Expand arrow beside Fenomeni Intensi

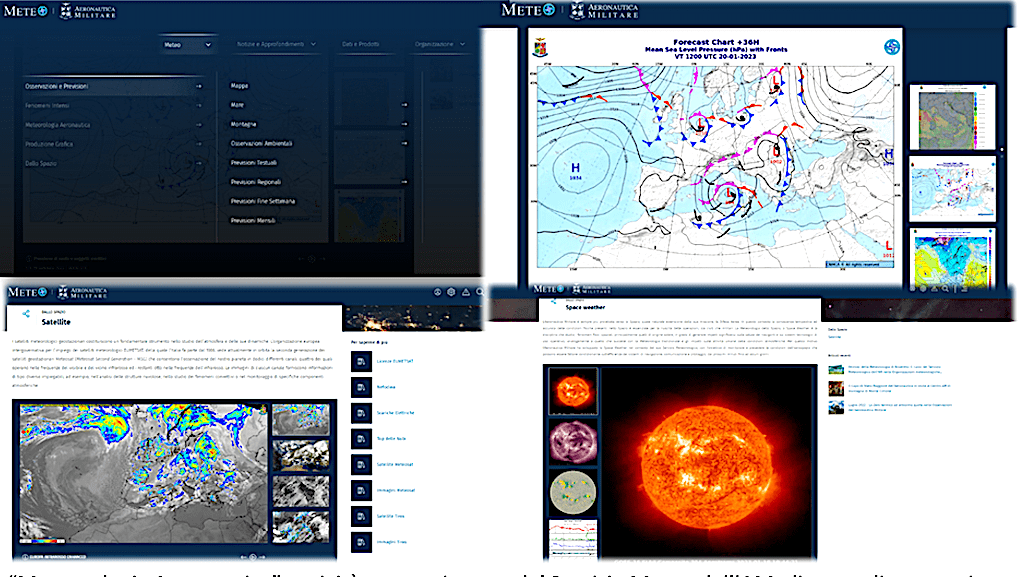tap(199, 106)
